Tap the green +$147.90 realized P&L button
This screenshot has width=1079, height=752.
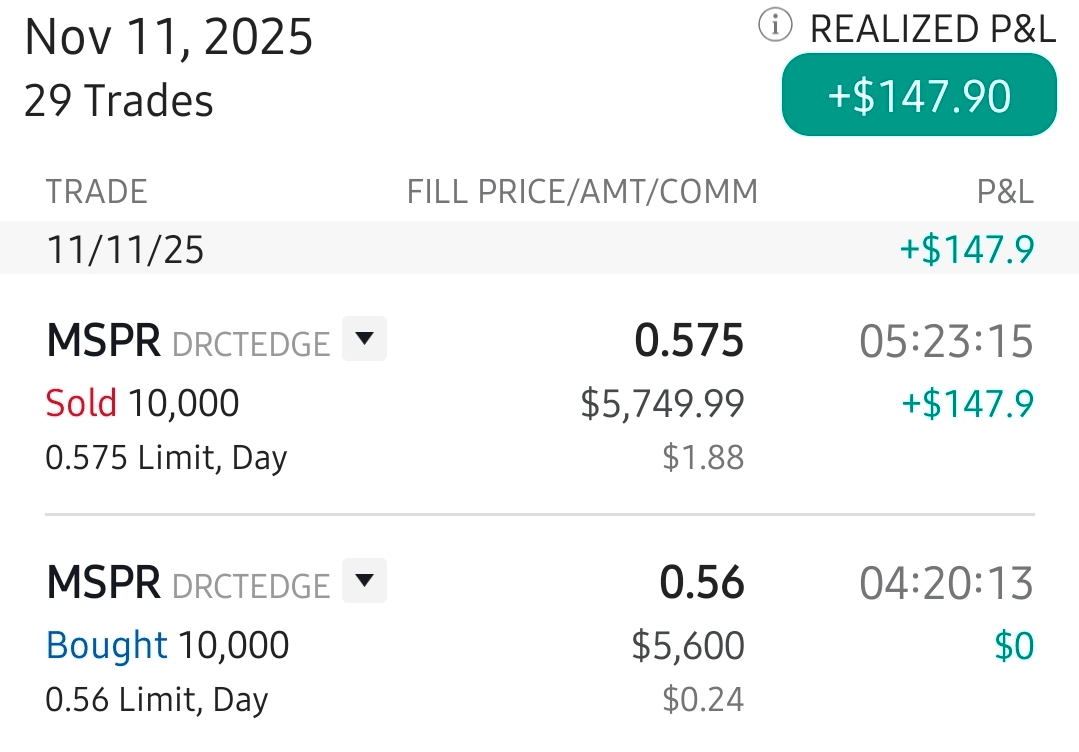tap(918, 95)
